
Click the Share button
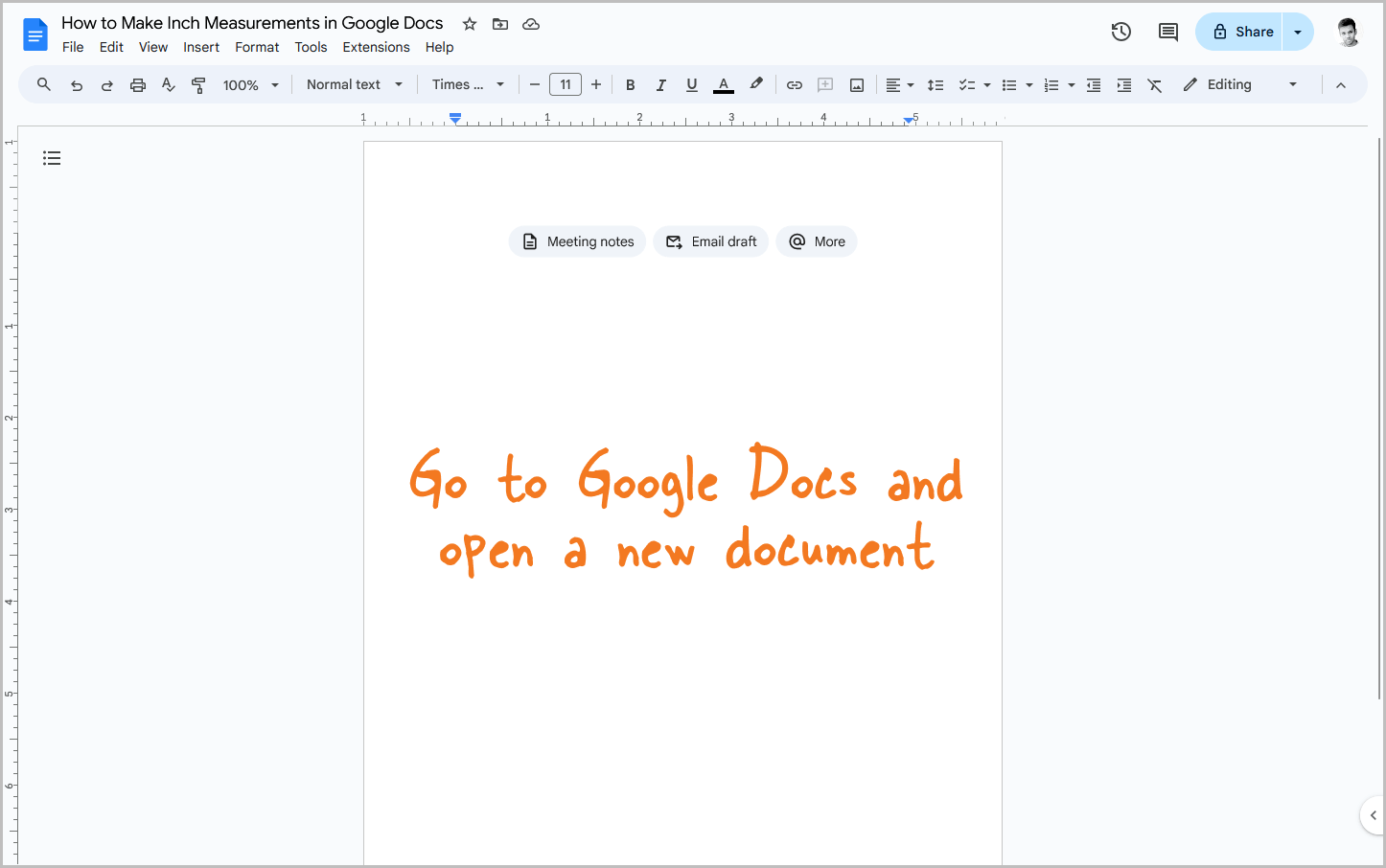click(1239, 32)
